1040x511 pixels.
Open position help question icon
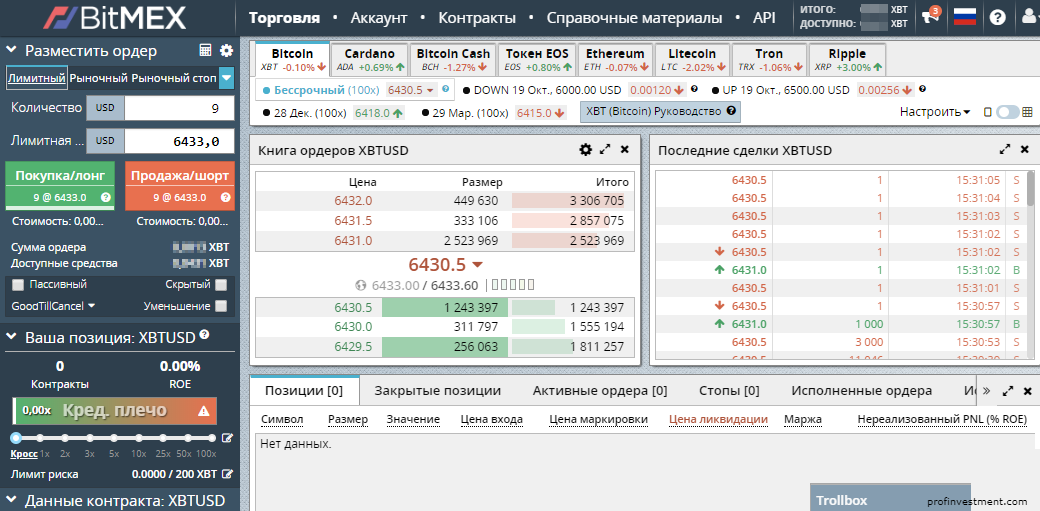(x=204, y=334)
